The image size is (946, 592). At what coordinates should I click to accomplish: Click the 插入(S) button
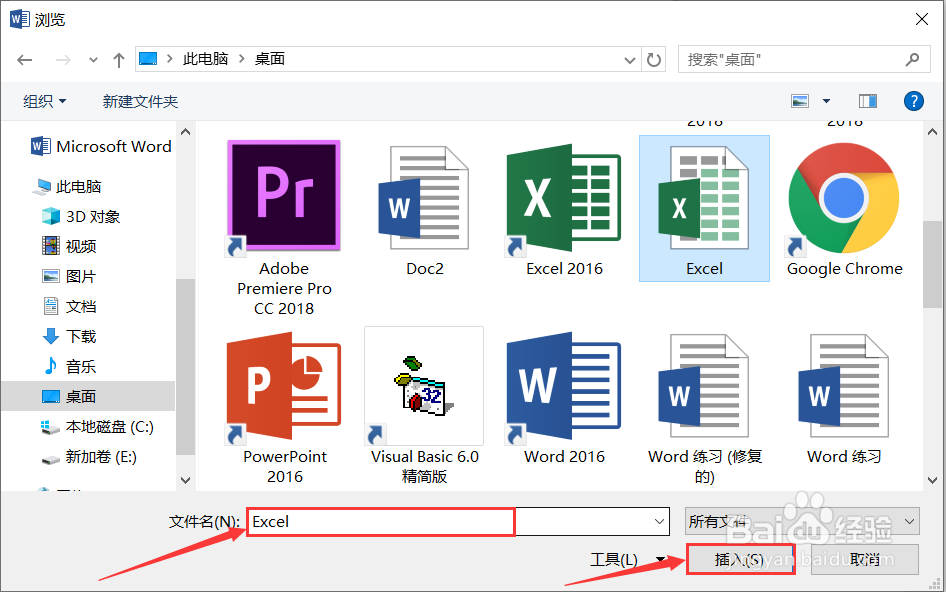point(739,559)
